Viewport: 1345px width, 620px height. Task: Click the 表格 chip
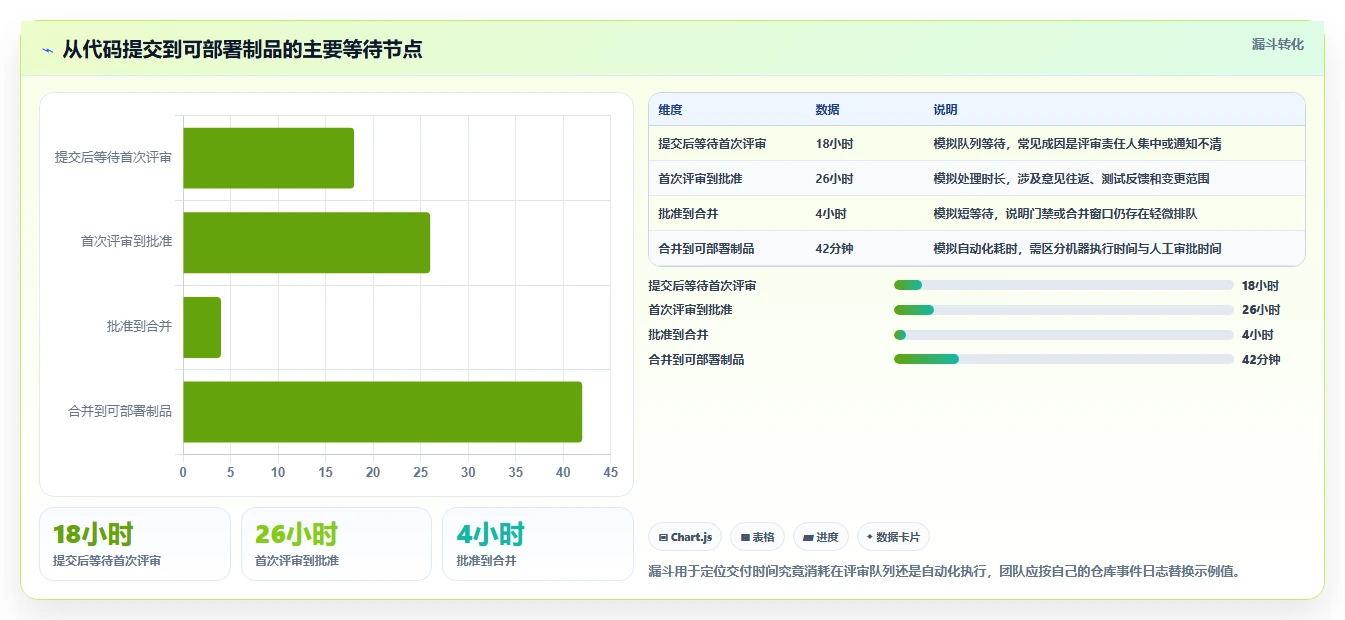[x=758, y=537]
